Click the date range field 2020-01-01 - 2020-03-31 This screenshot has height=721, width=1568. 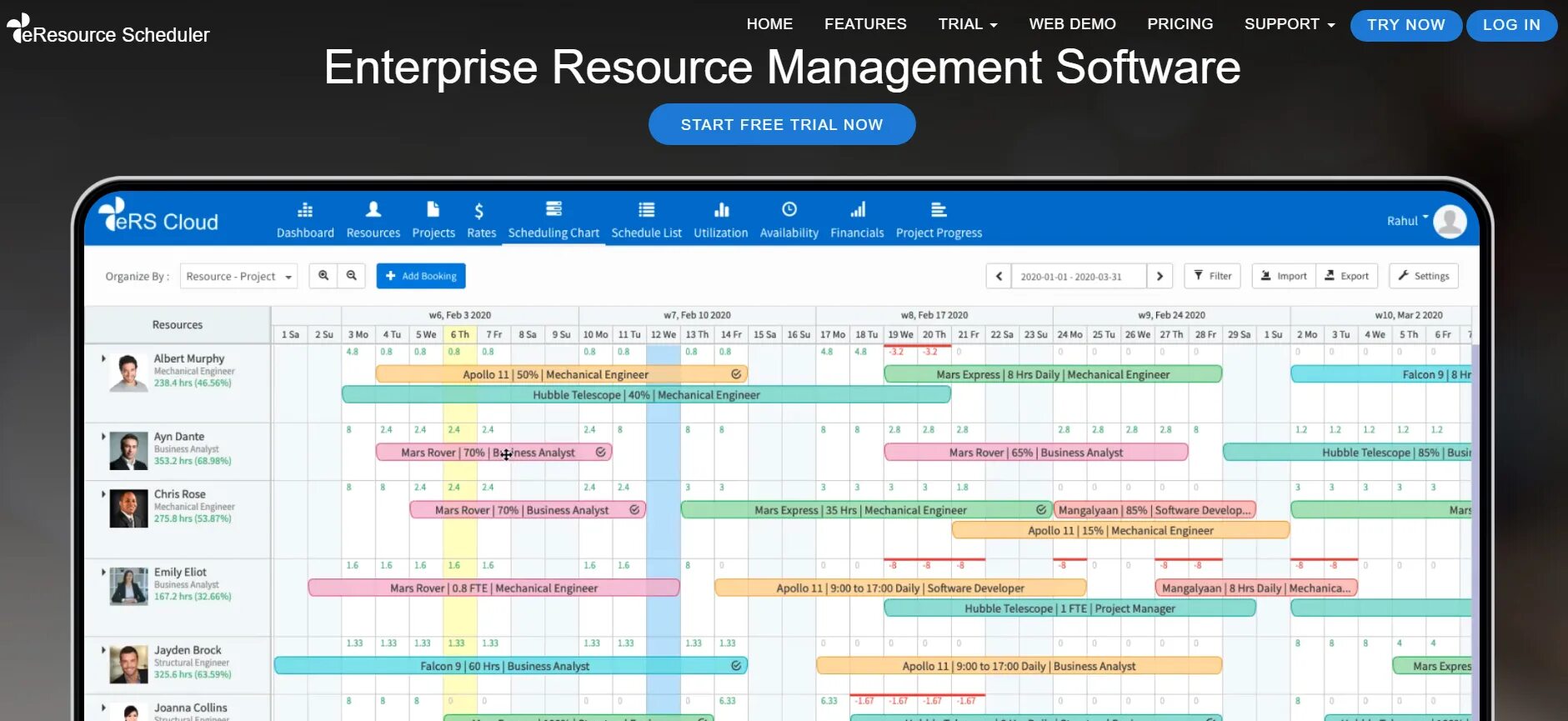click(1079, 276)
